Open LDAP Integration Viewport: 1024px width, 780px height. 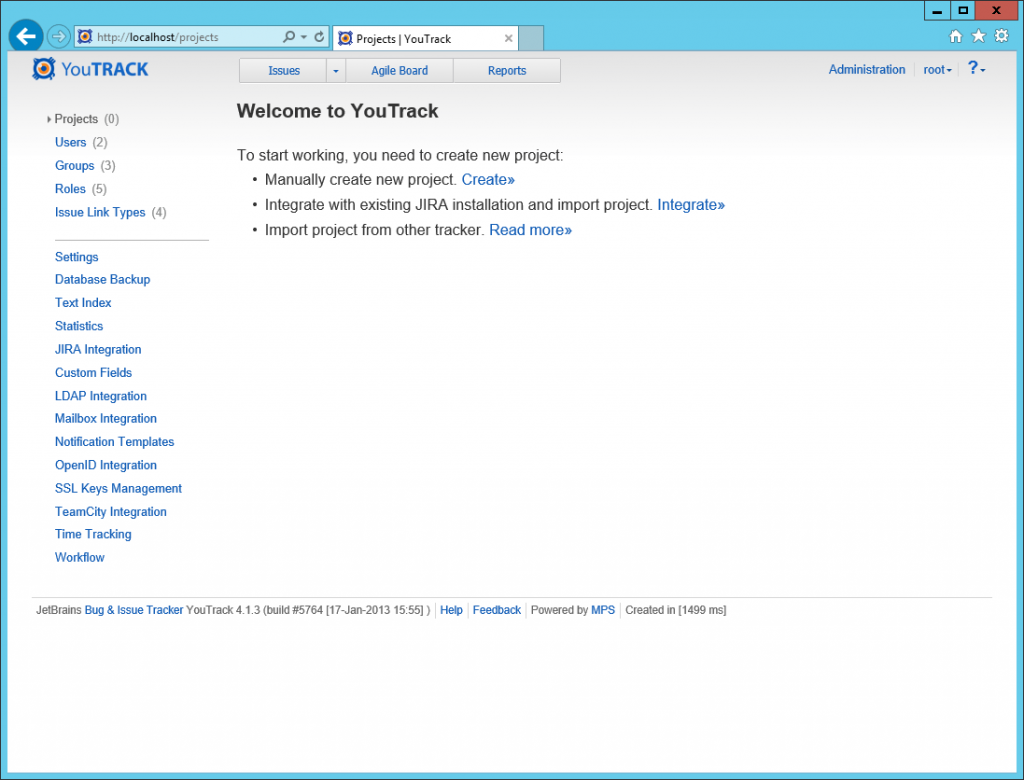pos(101,396)
